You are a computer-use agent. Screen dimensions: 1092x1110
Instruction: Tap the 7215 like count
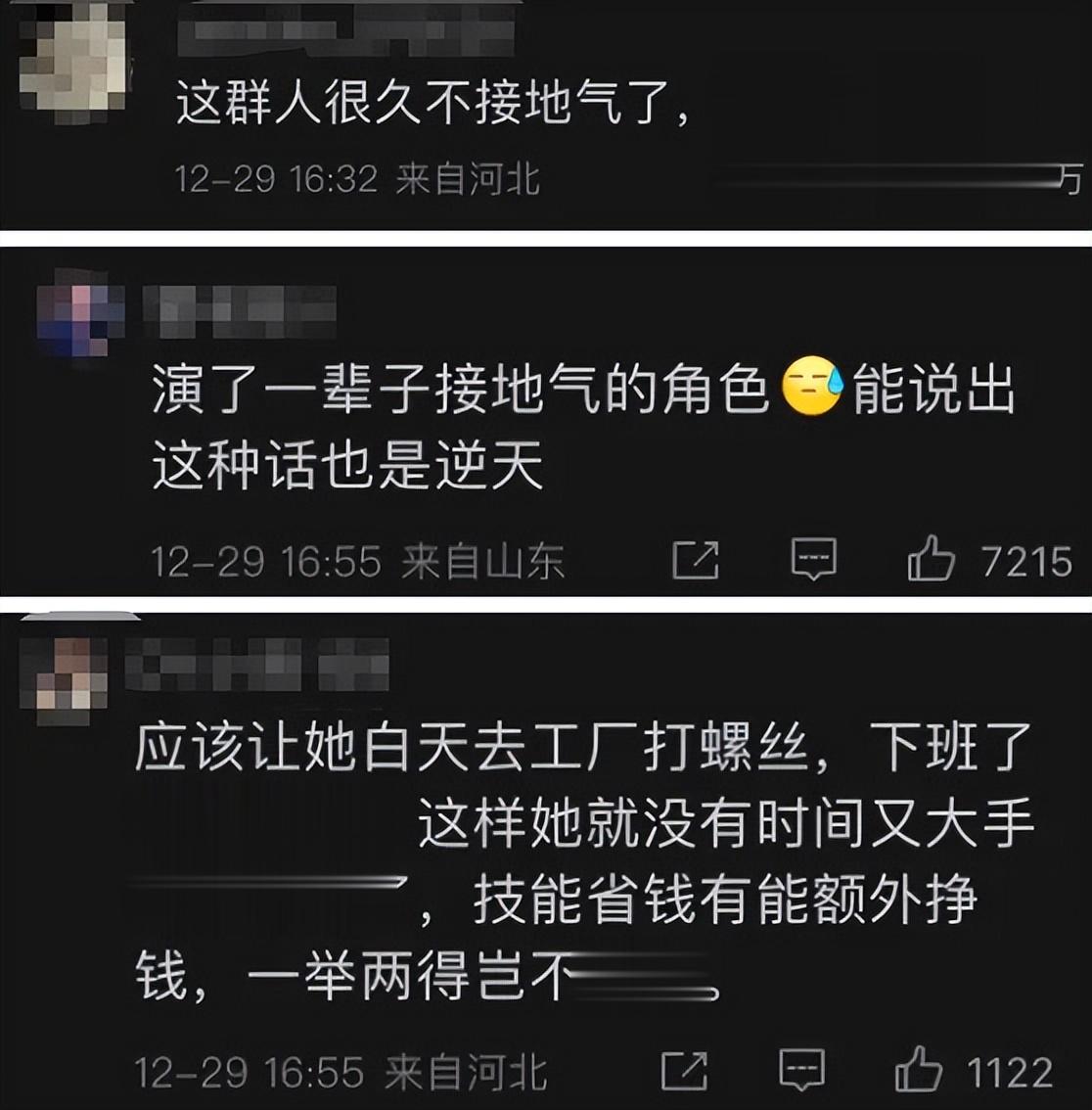(x=1026, y=562)
